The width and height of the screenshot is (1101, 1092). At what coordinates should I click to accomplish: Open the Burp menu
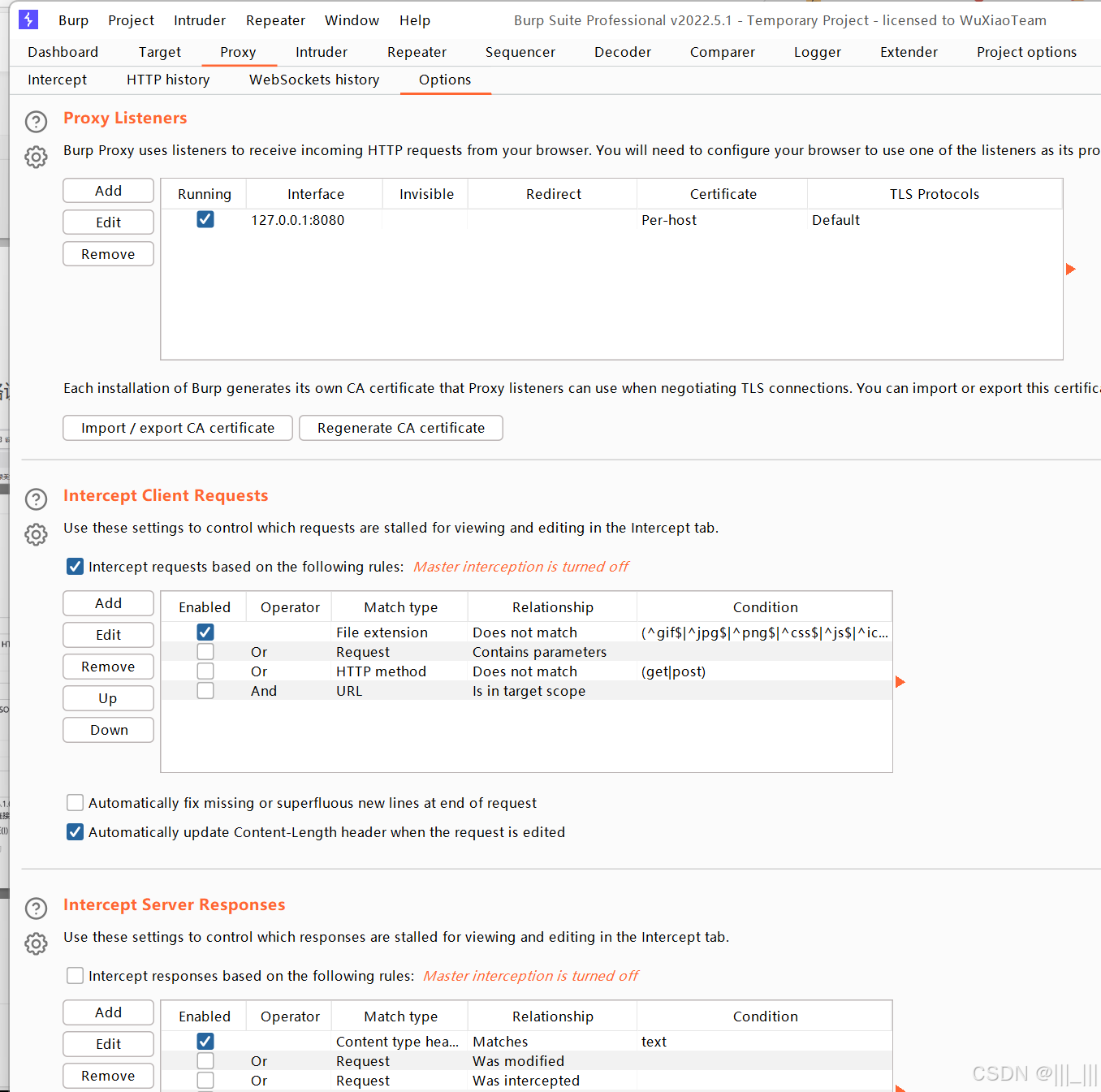click(73, 20)
